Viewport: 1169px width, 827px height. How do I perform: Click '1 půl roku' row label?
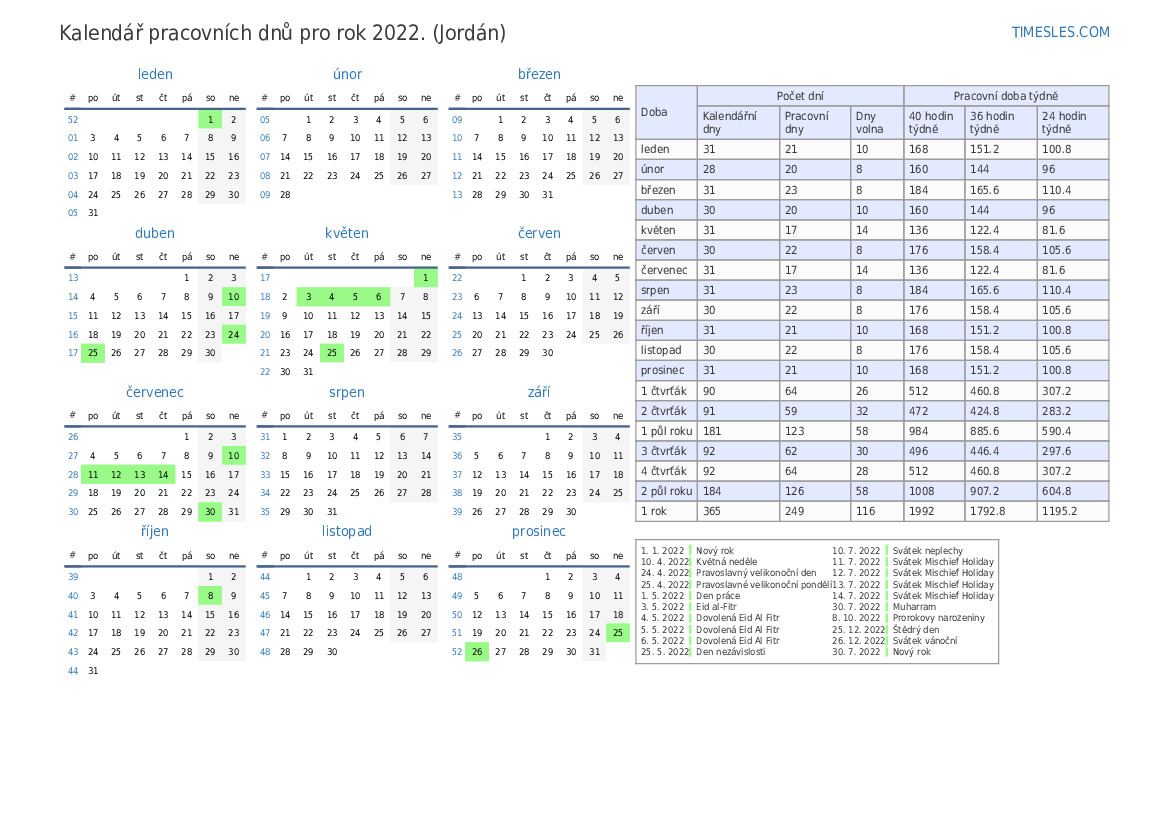[667, 431]
